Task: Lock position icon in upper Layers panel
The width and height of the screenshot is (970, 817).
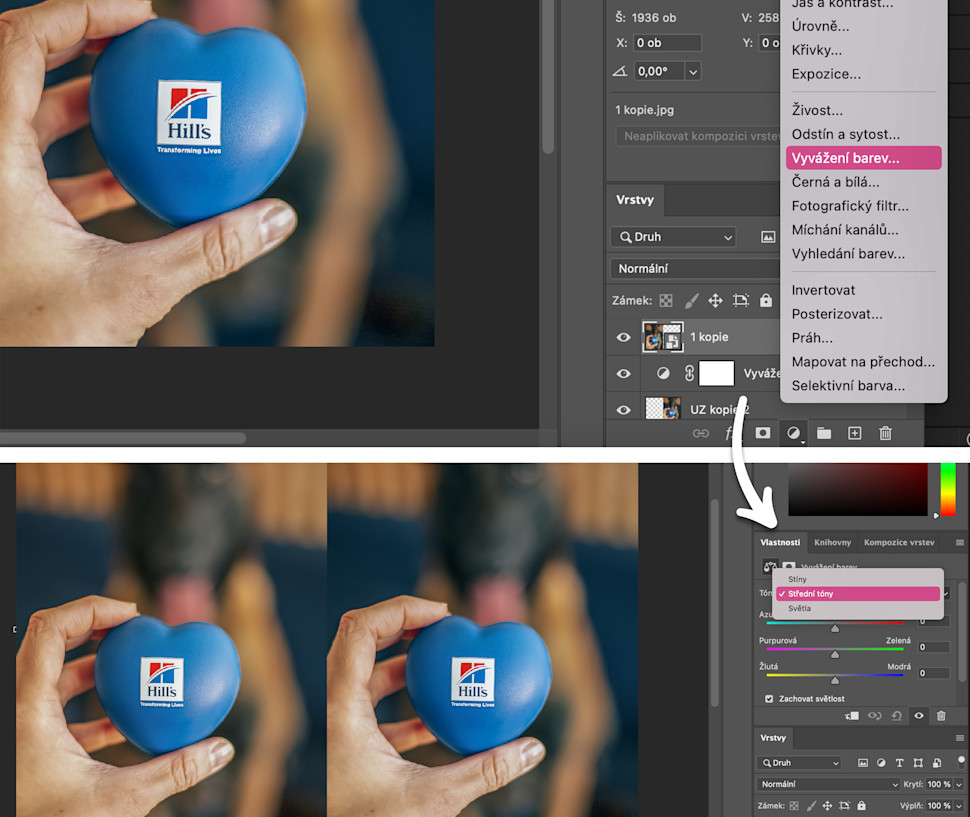Action: pyautogui.click(x=715, y=301)
